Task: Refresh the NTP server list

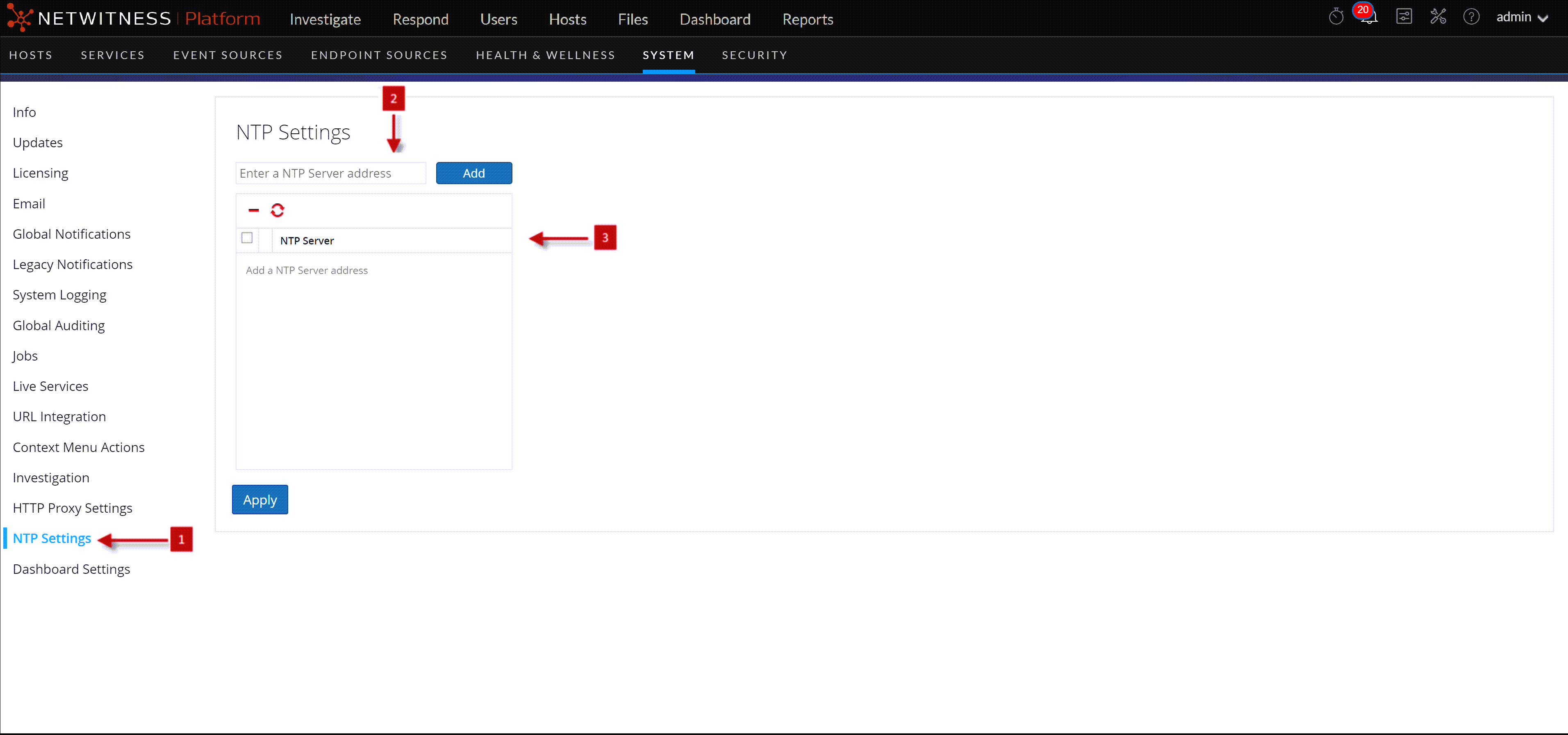Action: 278,210
